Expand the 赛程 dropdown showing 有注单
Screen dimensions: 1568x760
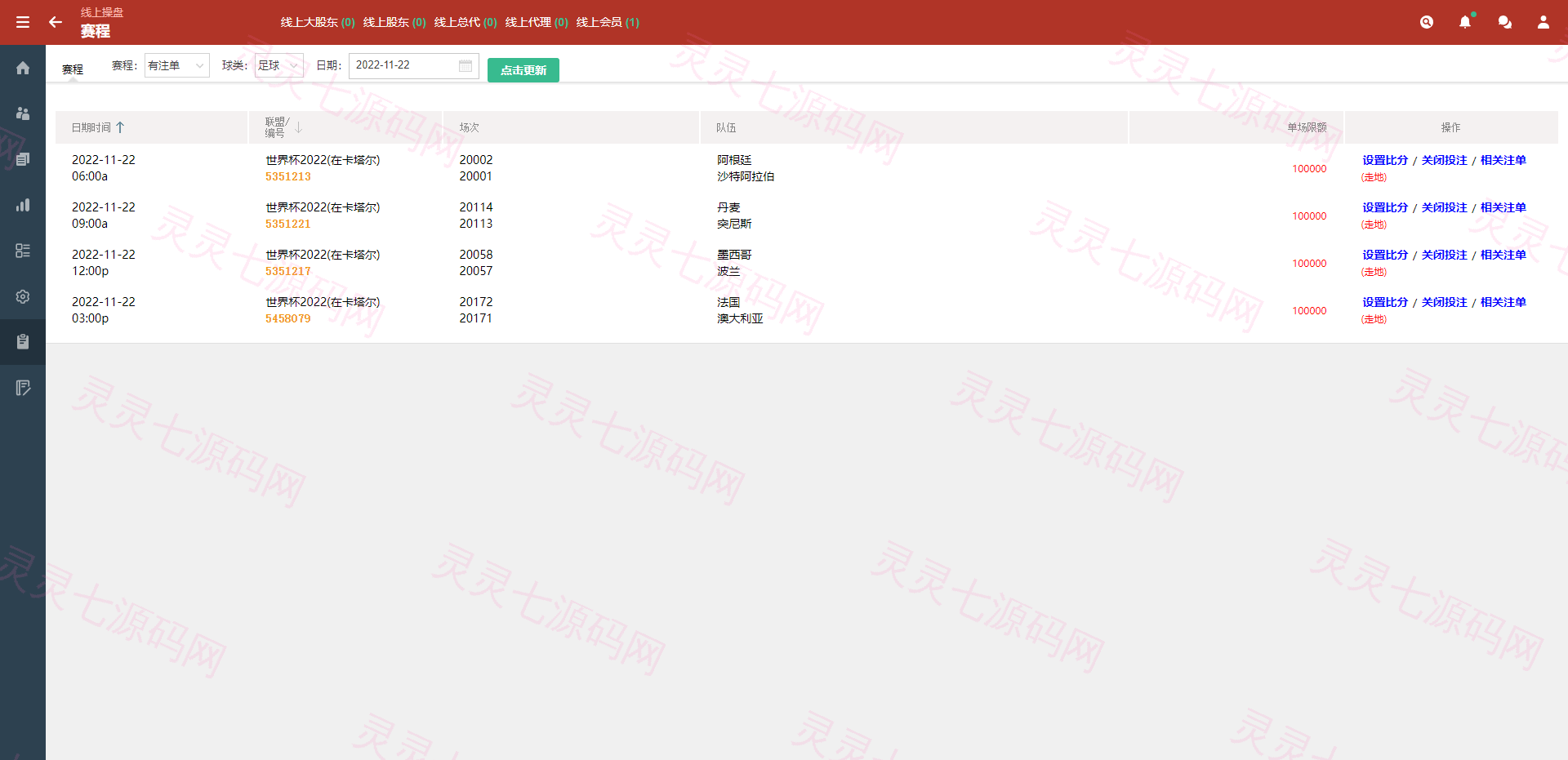coord(177,65)
